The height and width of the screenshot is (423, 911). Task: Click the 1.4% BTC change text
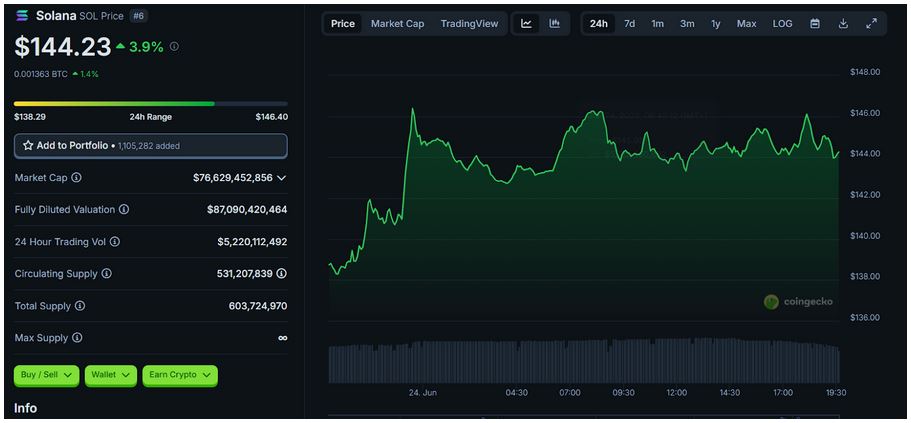[x=89, y=74]
